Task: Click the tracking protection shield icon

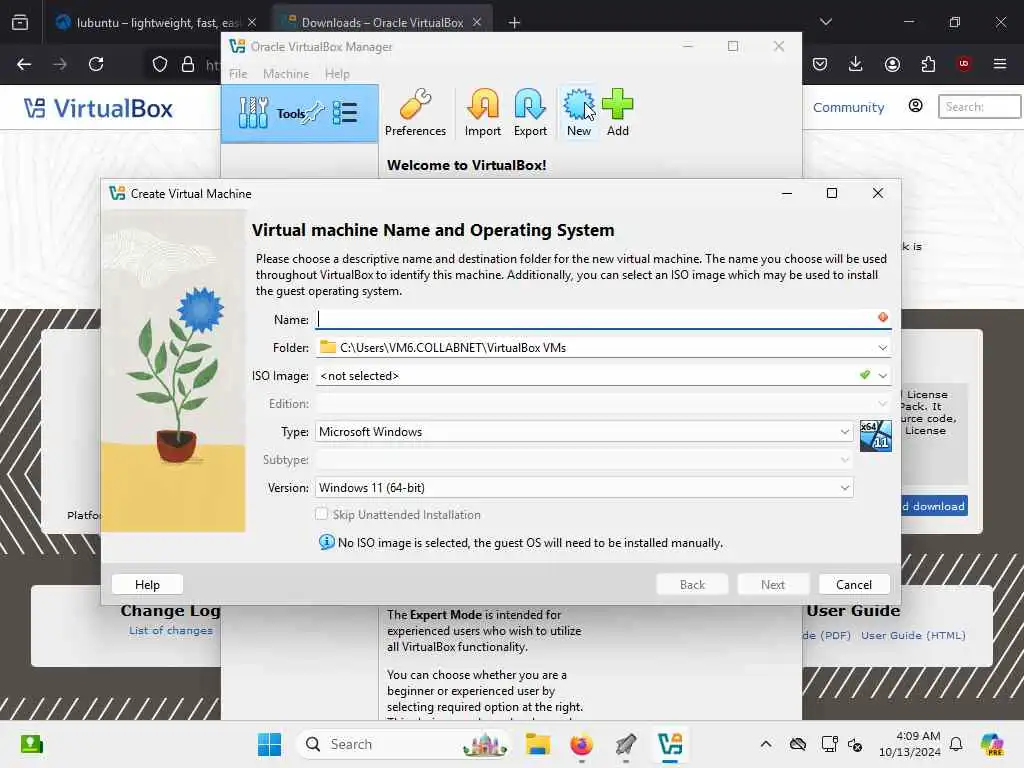Action: 160,64
